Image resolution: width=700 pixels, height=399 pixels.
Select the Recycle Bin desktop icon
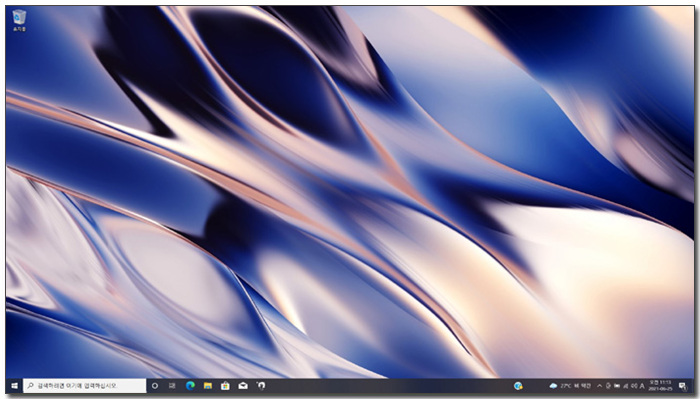pyautogui.click(x=19, y=20)
